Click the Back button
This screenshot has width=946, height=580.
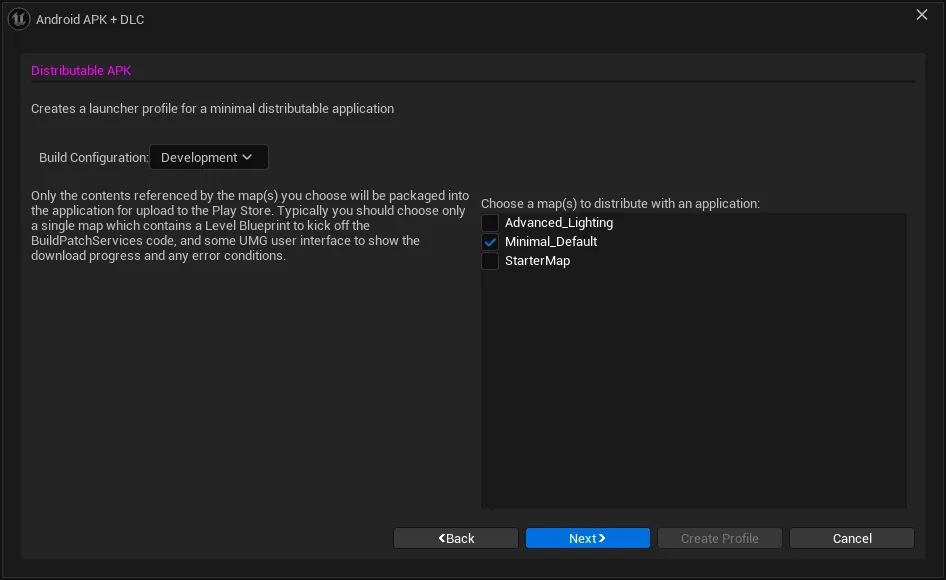pos(456,538)
